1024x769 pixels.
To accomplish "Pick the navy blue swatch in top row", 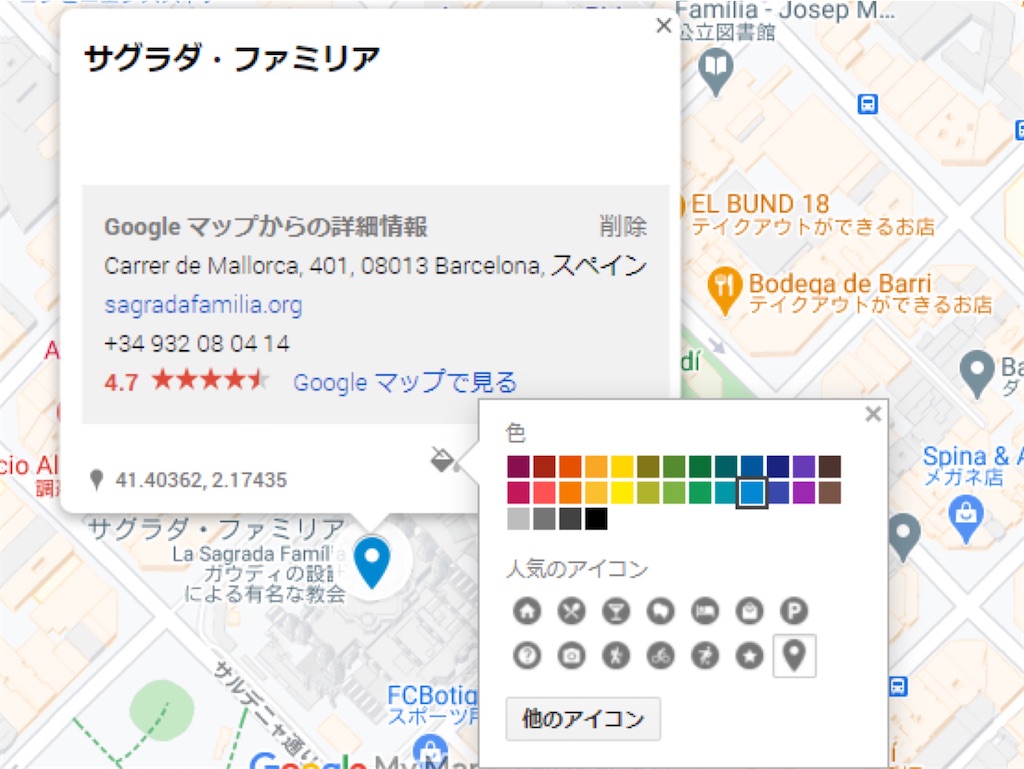I will 778,467.
